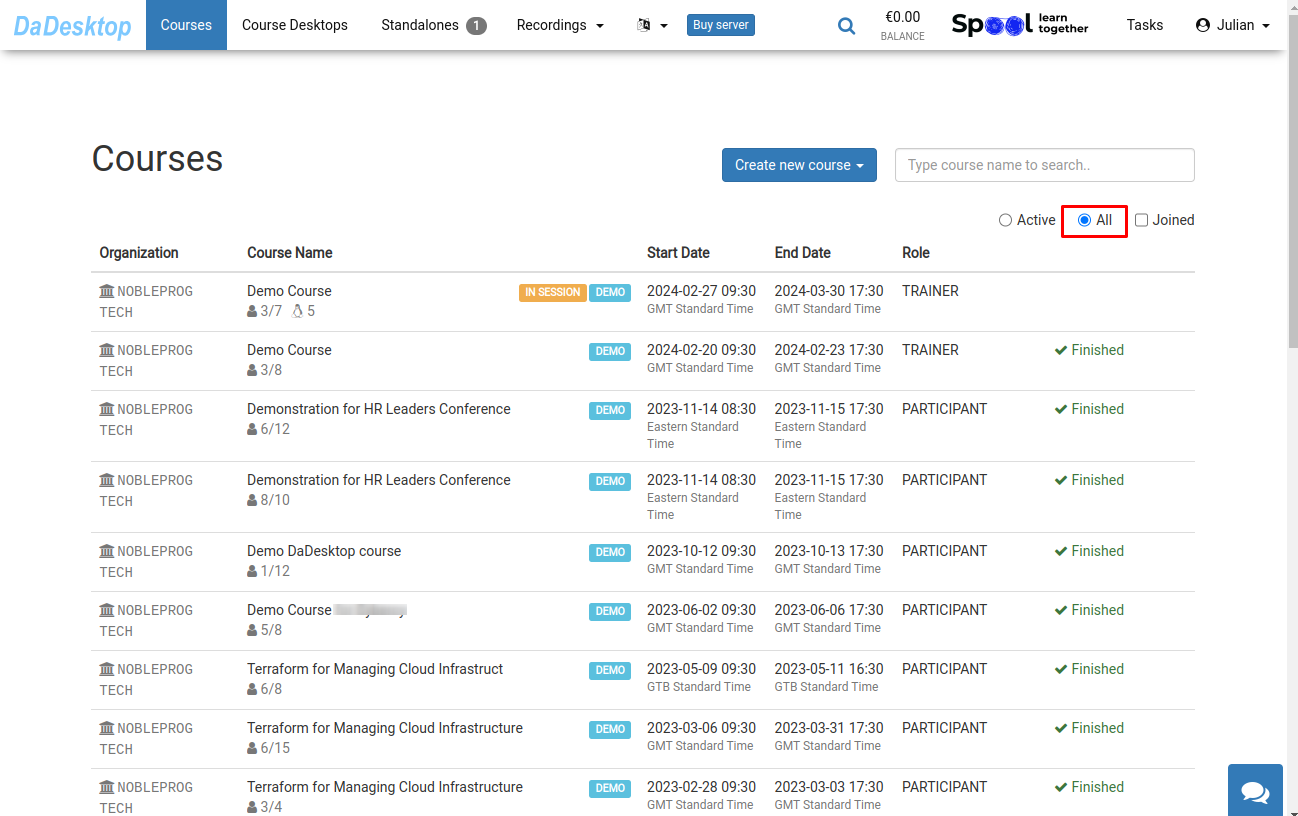Viewport: 1298px width, 816px height.
Task: Click the participants icon showing 6/12
Action: [252, 429]
